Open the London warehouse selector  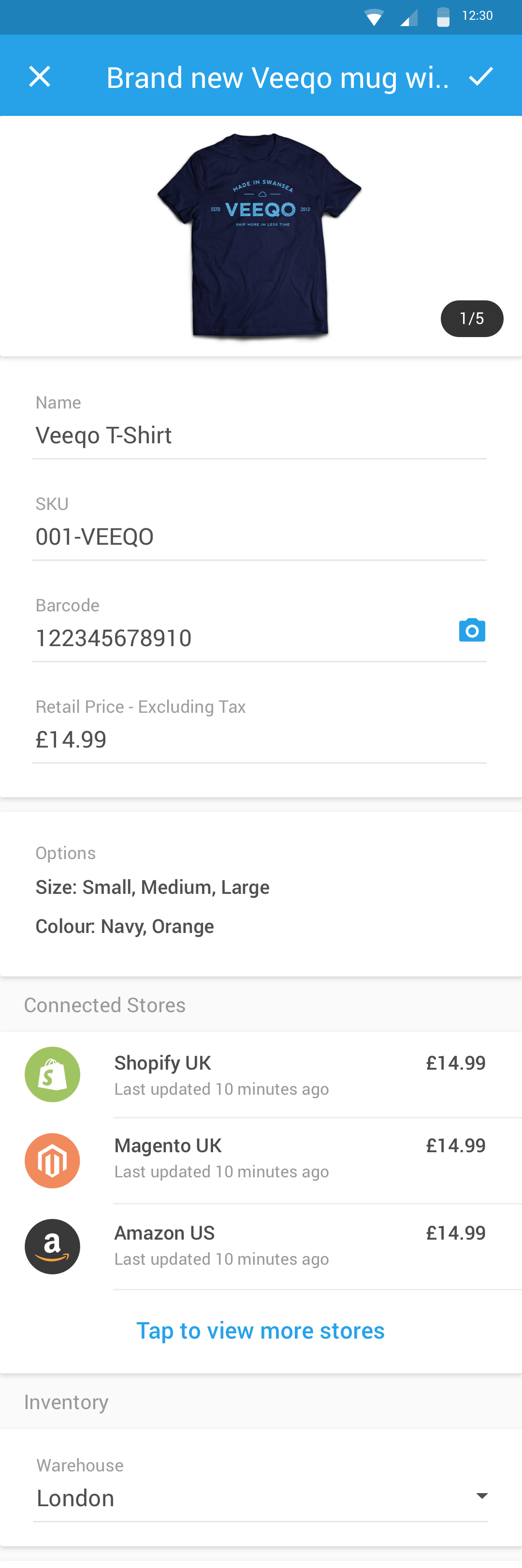261,1497
